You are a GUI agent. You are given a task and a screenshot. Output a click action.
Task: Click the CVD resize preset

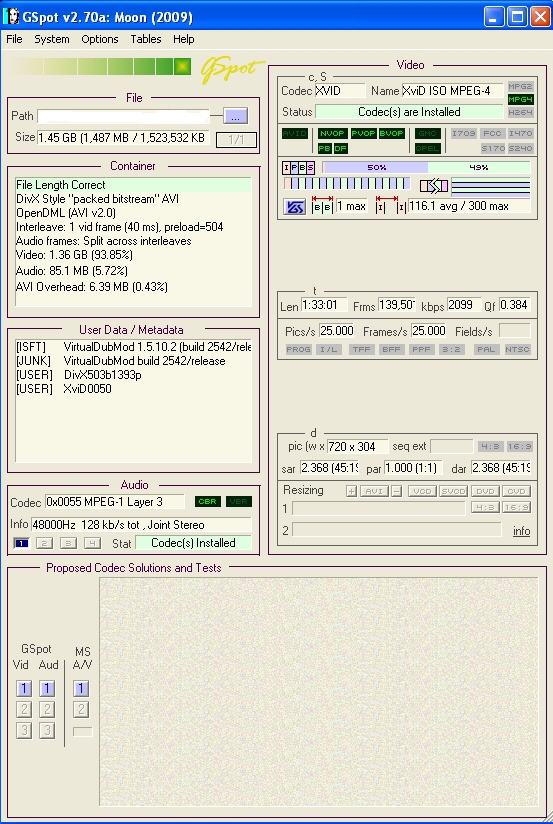[516, 491]
